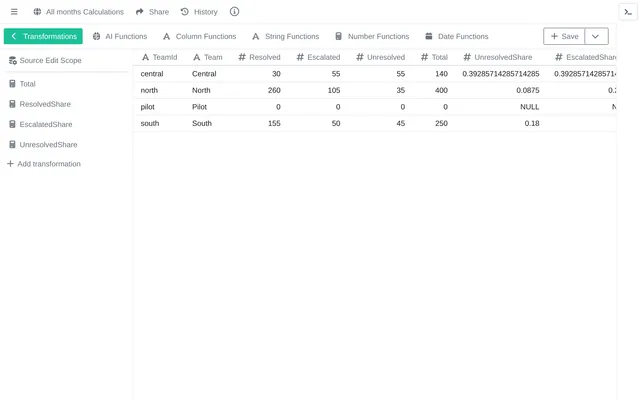Click the Resolved value 155
The image size is (640, 400).
[274, 123]
